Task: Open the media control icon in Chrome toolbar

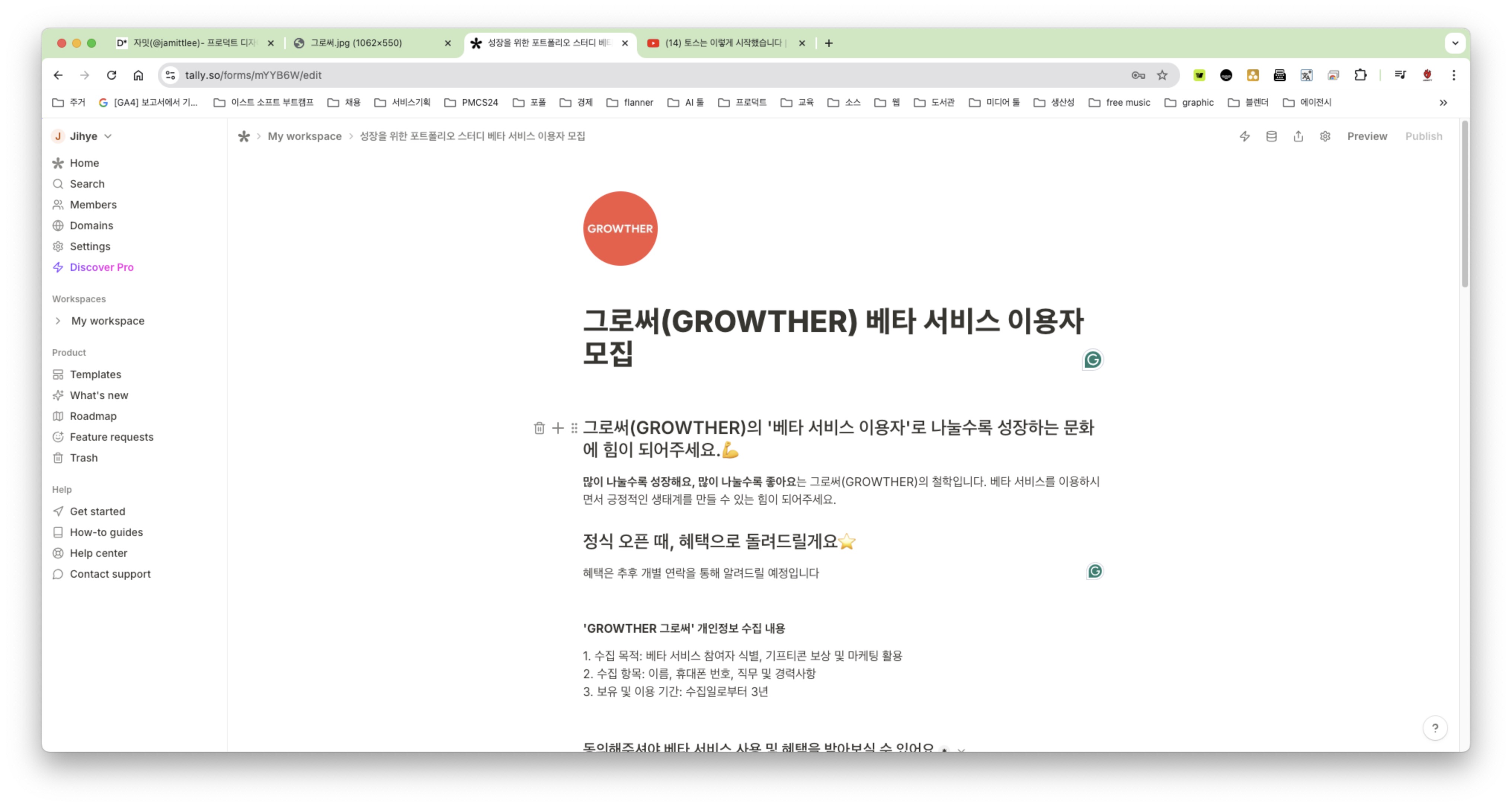Action: [1400, 75]
